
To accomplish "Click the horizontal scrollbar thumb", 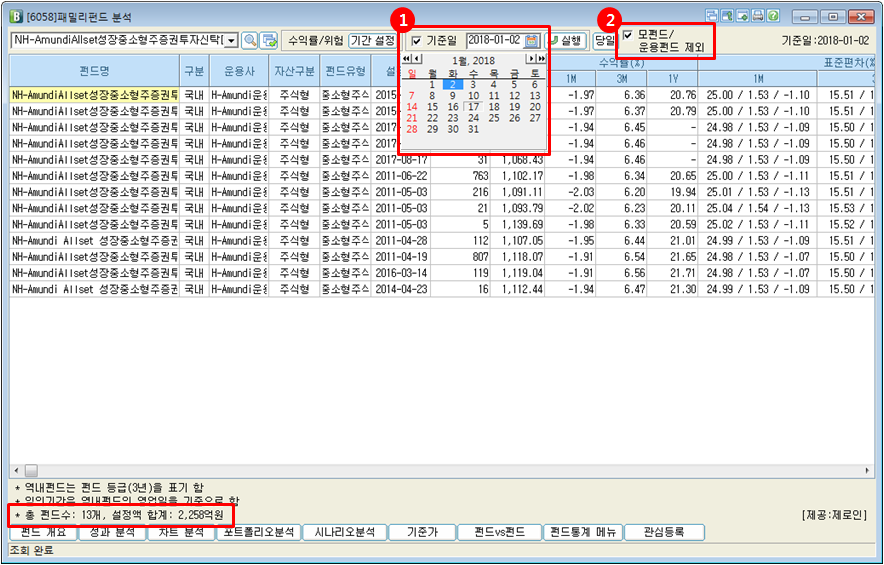I will (x=31, y=470).
